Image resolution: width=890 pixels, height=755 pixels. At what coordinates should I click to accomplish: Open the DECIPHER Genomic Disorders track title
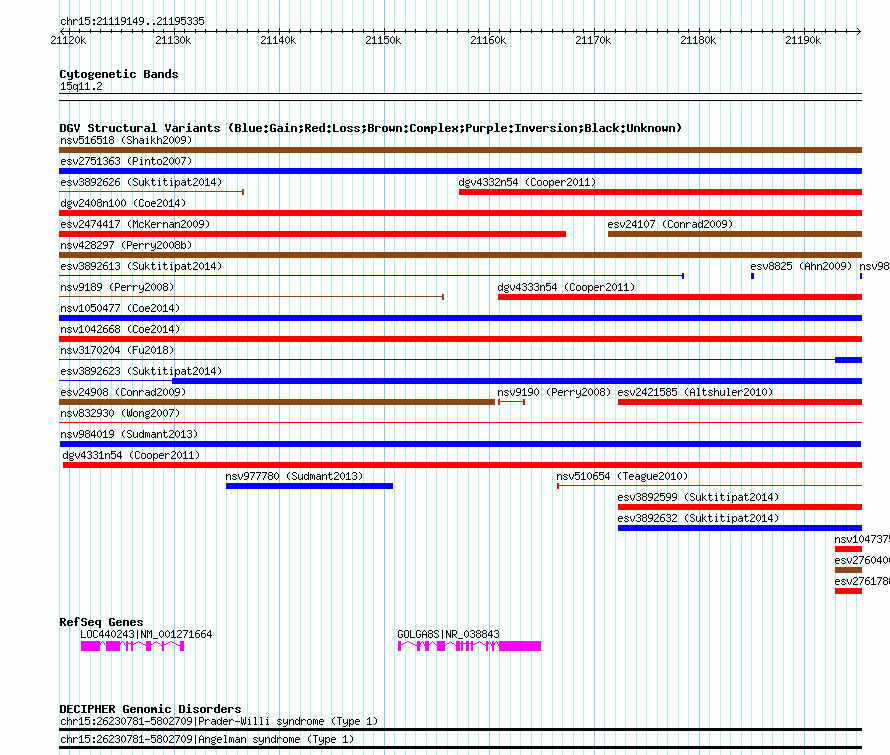(150, 709)
